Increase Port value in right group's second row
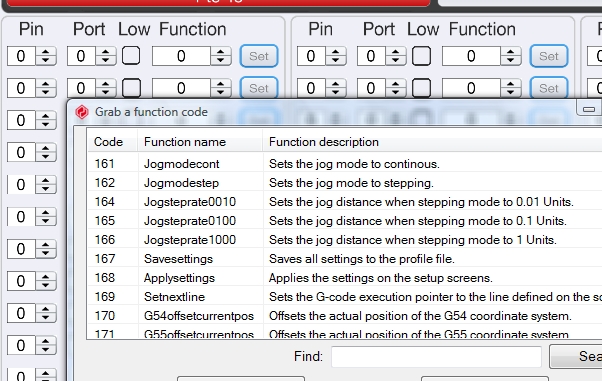The width and height of the screenshot is (602, 381). tap(395, 84)
